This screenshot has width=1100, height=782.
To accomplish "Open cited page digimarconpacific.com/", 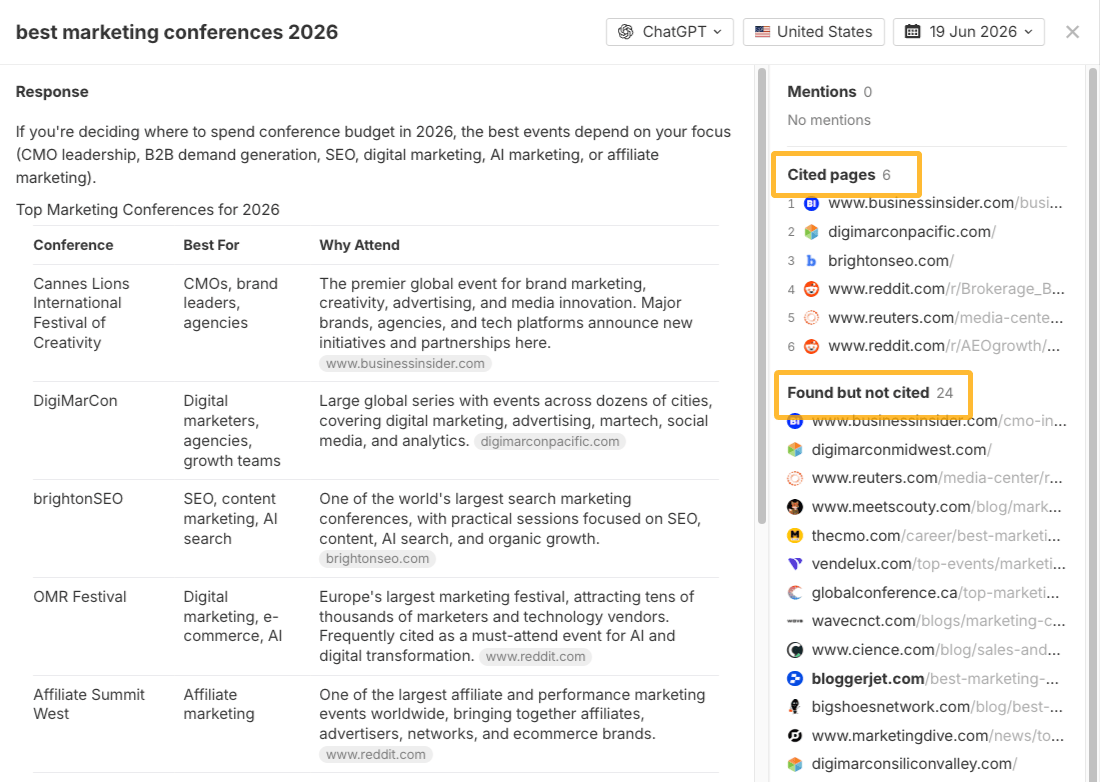I will (911, 232).
